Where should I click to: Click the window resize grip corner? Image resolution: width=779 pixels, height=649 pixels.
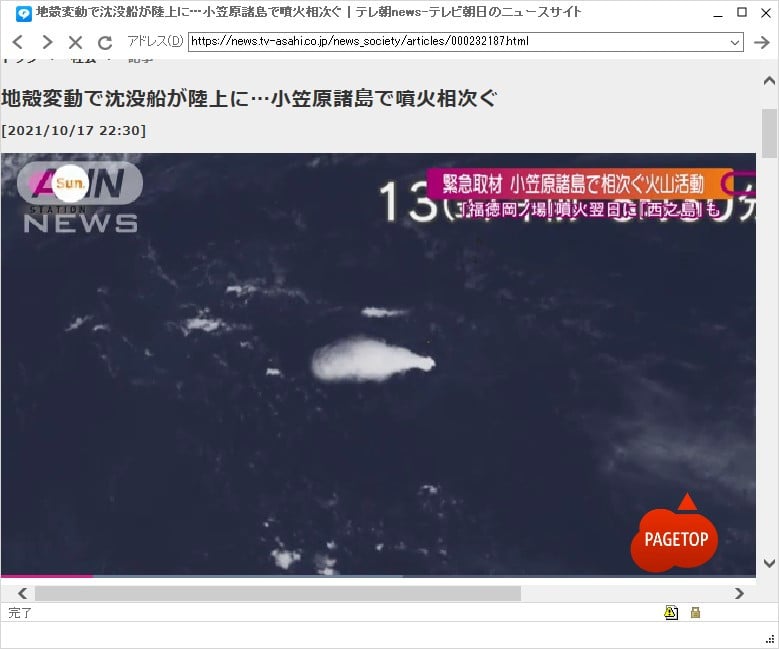point(771,640)
